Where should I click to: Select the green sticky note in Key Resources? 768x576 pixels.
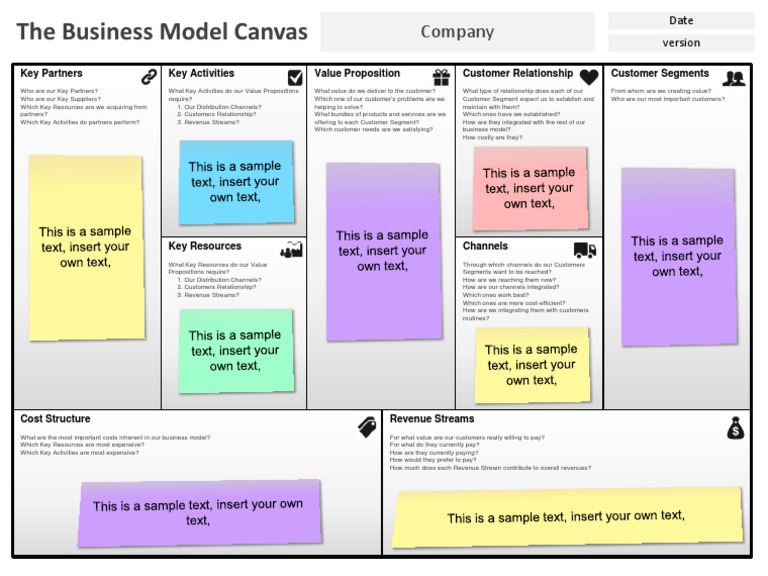click(x=236, y=350)
